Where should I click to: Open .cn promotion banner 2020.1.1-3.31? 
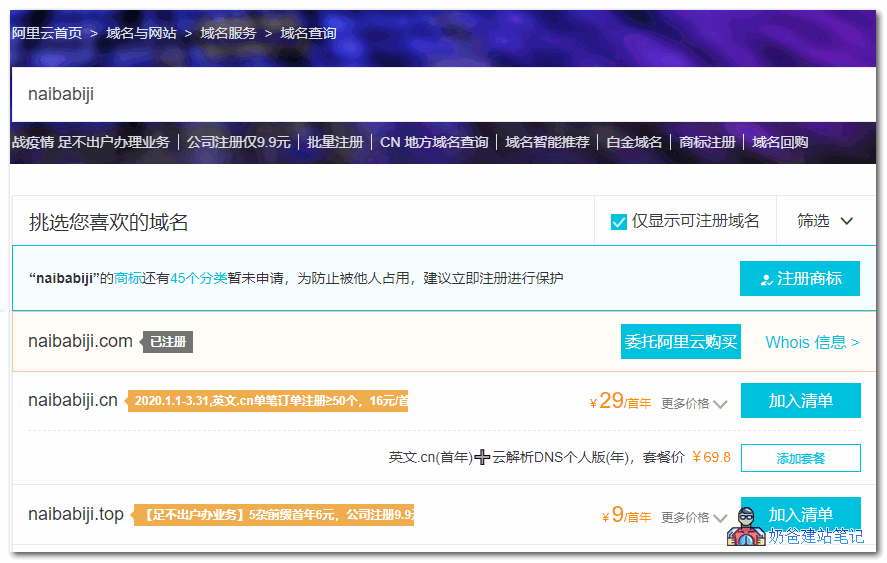coord(268,401)
